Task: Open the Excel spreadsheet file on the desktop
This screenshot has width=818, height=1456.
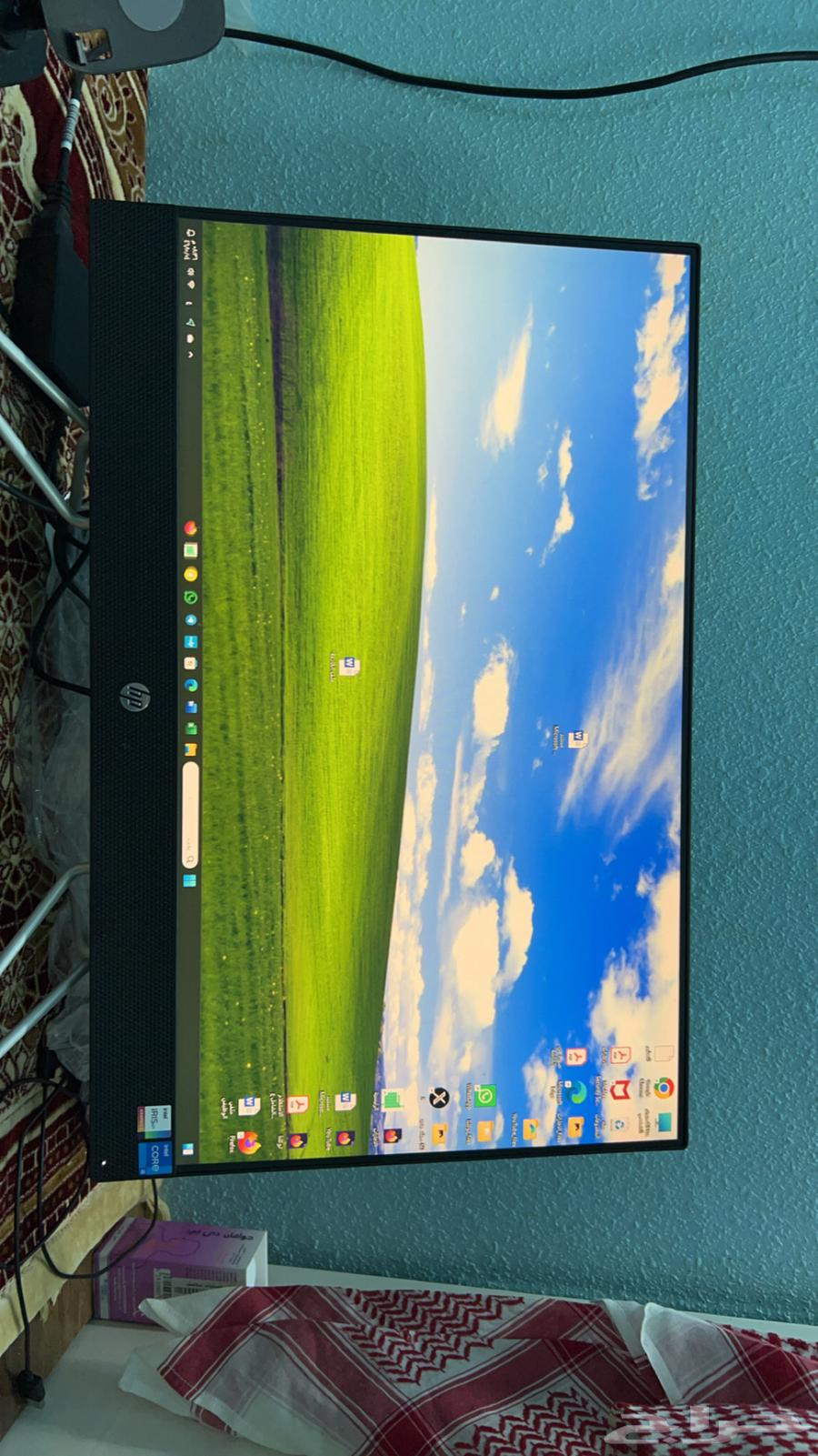Action: tap(393, 1100)
